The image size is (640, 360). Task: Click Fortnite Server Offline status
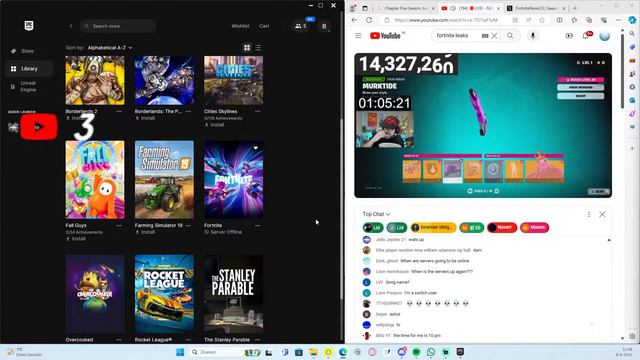tap(223, 232)
